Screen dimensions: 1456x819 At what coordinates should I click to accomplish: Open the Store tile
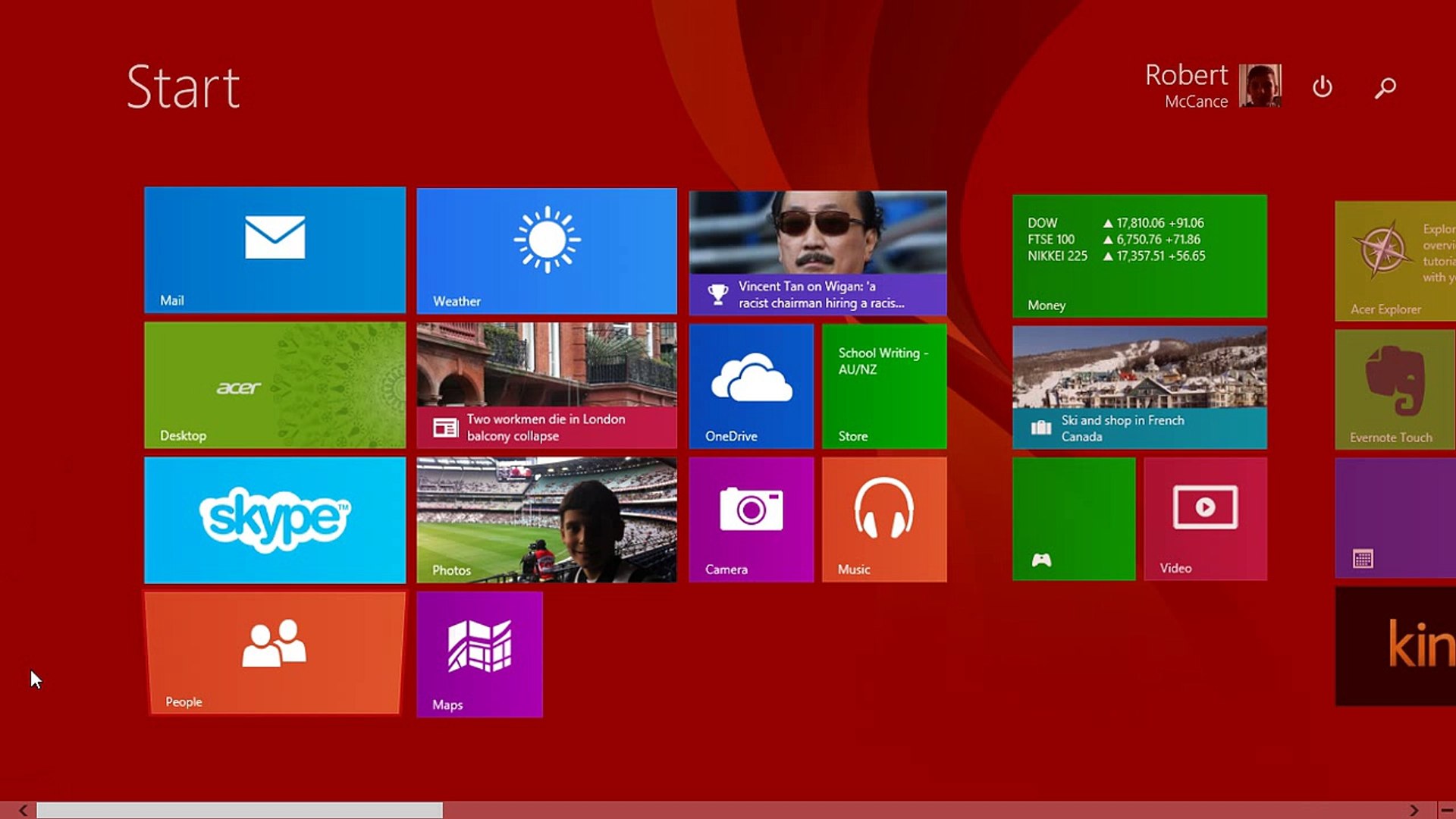coord(884,385)
